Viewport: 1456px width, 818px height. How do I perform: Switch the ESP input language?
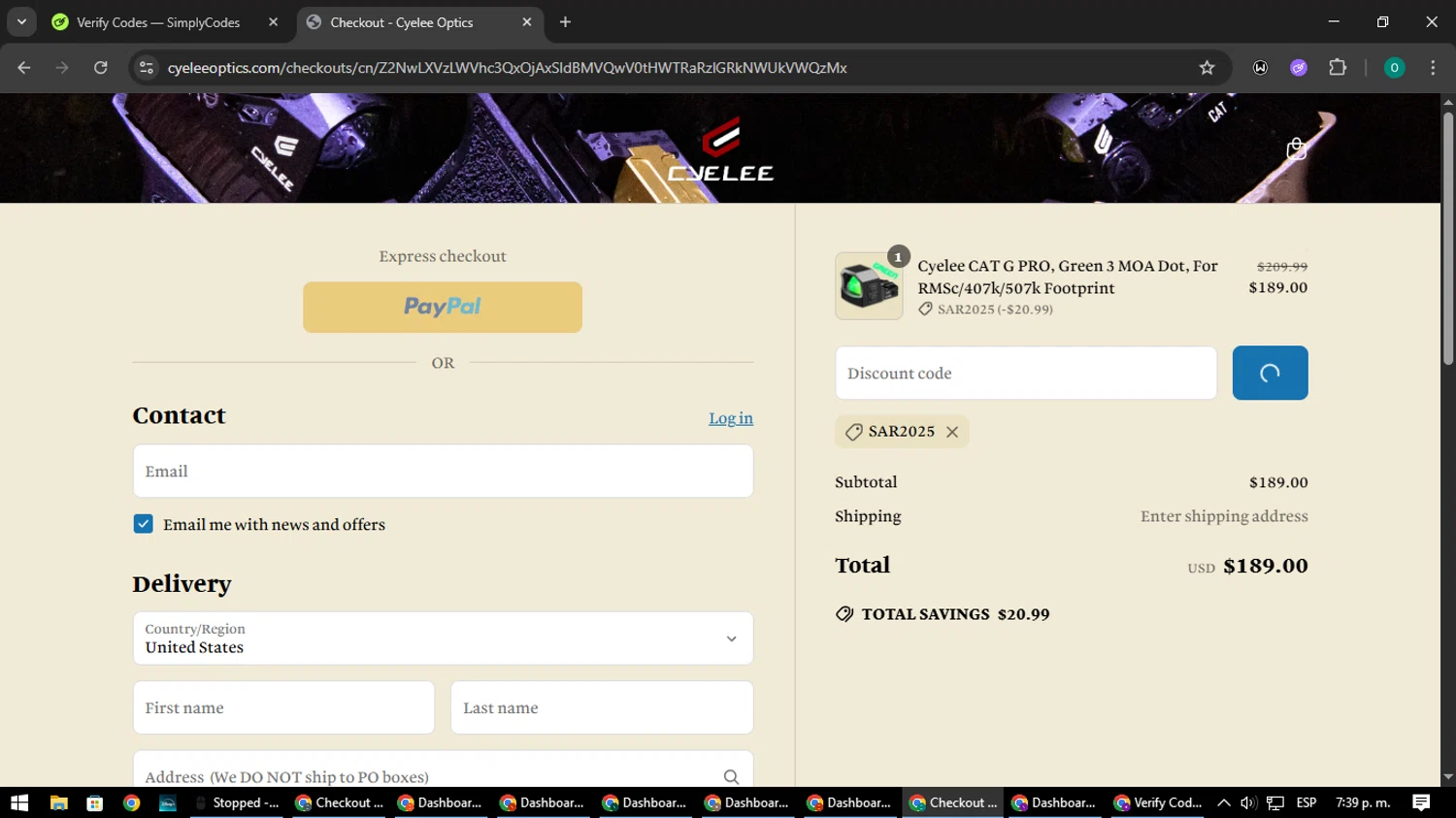(x=1307, y=802)
